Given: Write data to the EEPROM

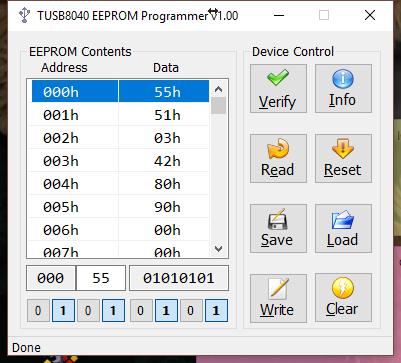Looking at the screenshot, I should pos(278,298).
